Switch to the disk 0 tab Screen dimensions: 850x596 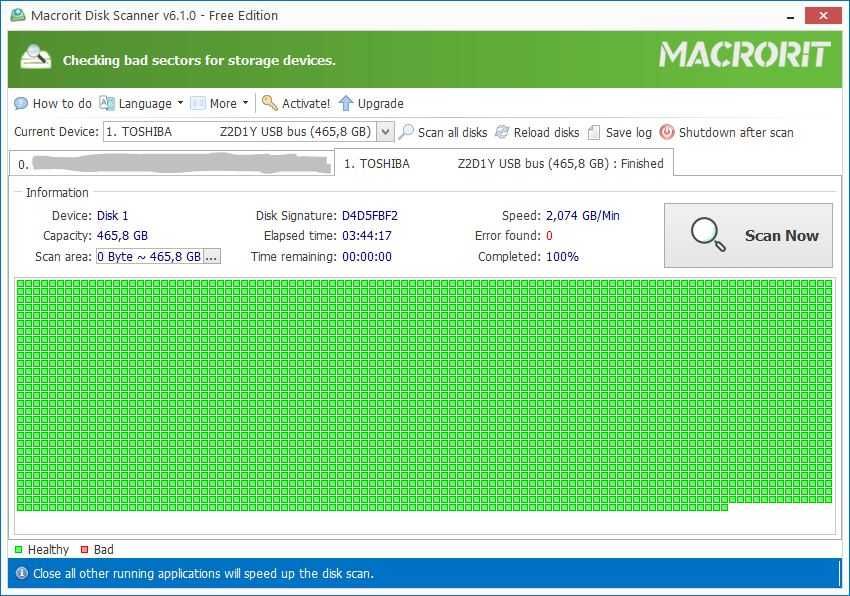pos(172,164)
